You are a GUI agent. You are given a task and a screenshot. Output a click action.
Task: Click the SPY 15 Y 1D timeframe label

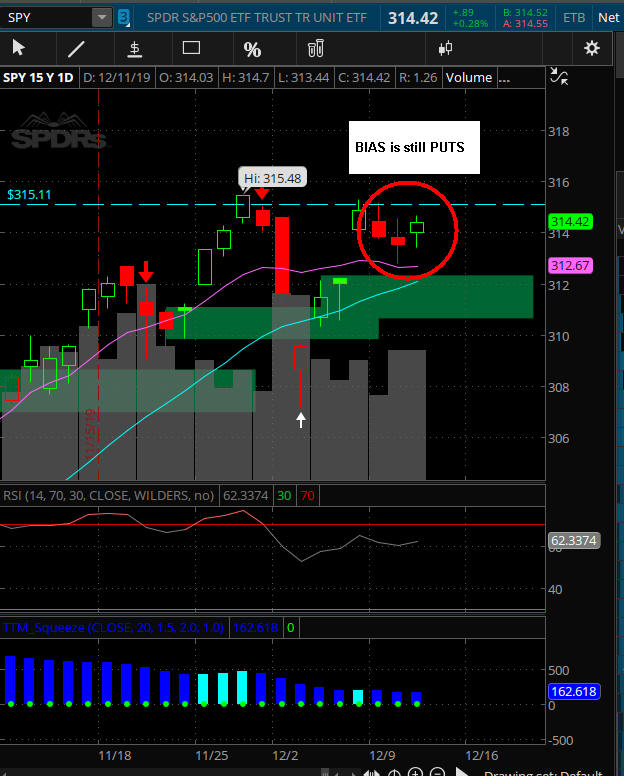tap(38, 78)
